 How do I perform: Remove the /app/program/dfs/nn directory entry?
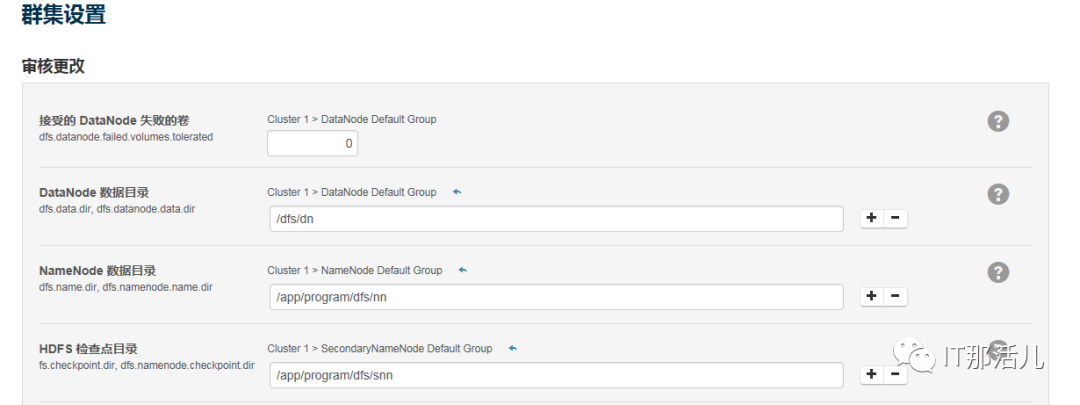pos(895,296)
